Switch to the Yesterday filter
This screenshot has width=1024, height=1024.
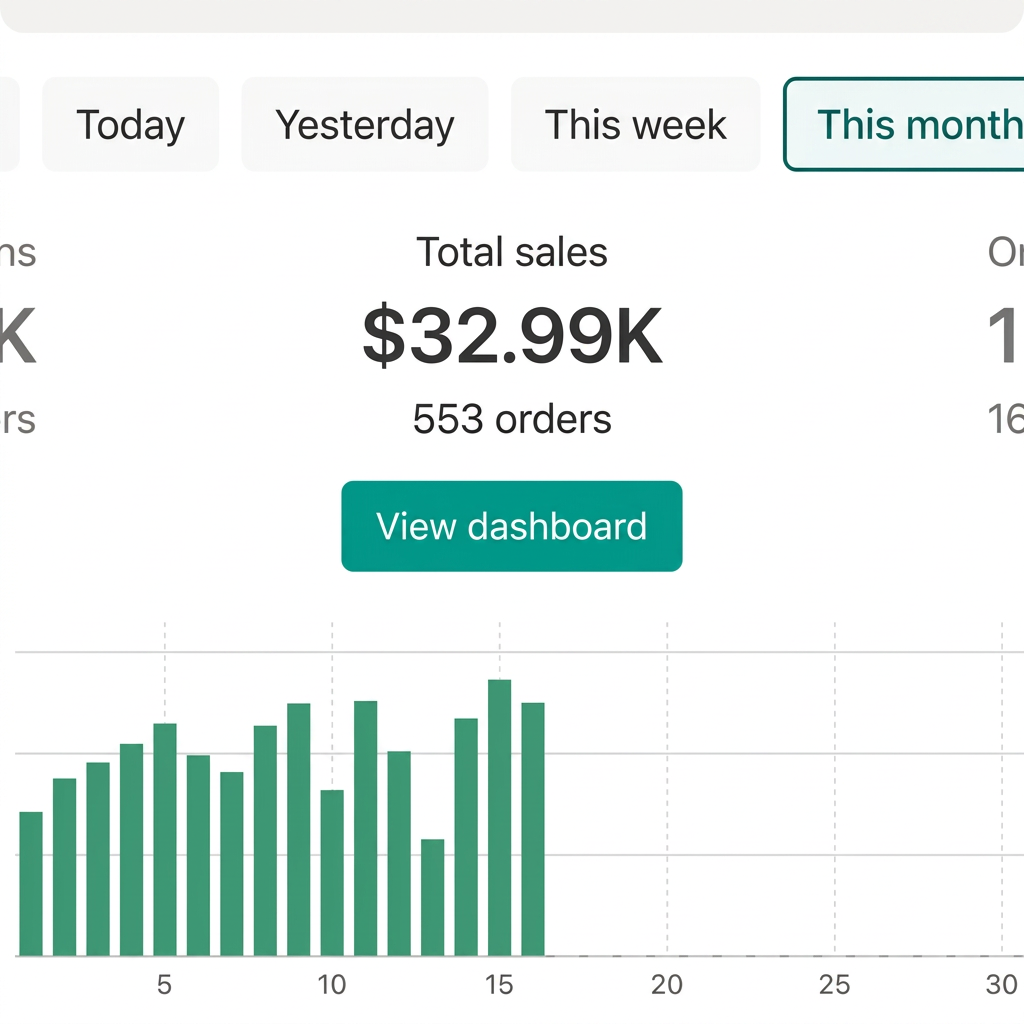pyautogui.click(x=365, y=124)
